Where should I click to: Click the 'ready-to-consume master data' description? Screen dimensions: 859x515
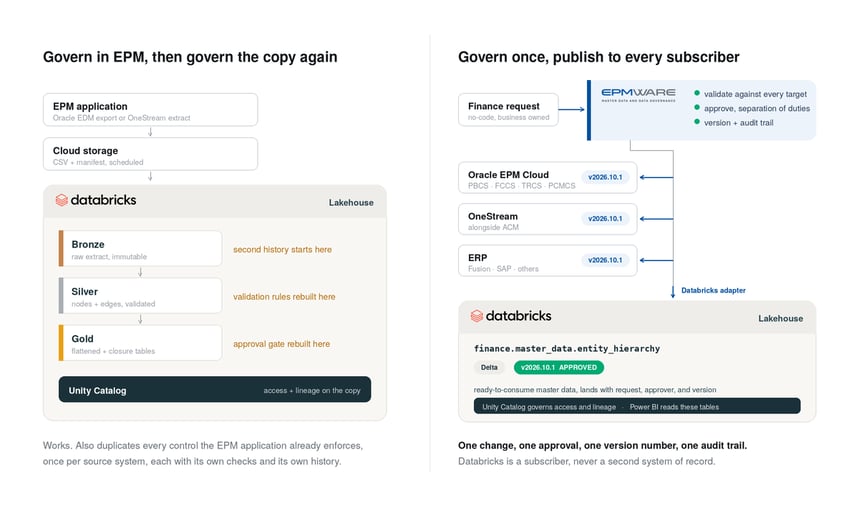(x=595, y=390)
